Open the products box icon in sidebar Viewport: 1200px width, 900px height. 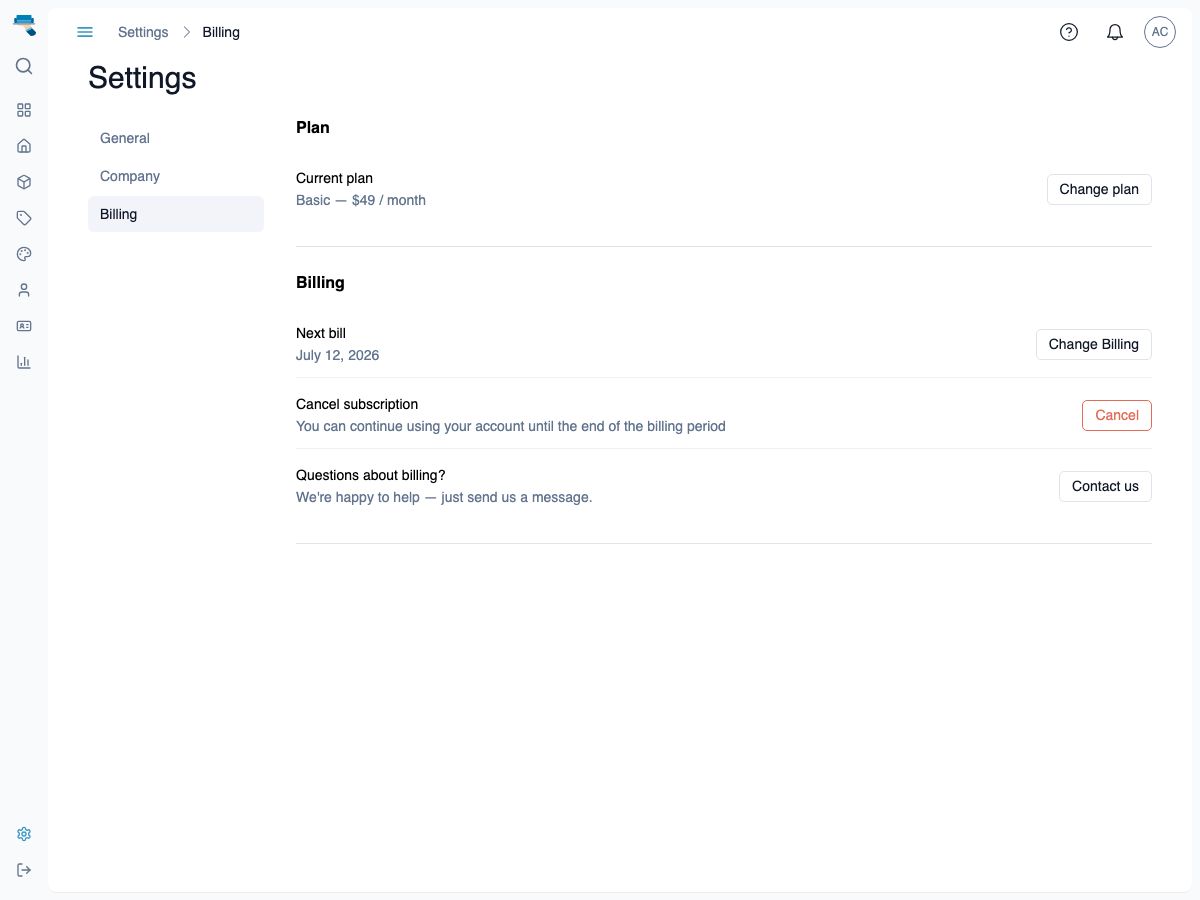24,182
